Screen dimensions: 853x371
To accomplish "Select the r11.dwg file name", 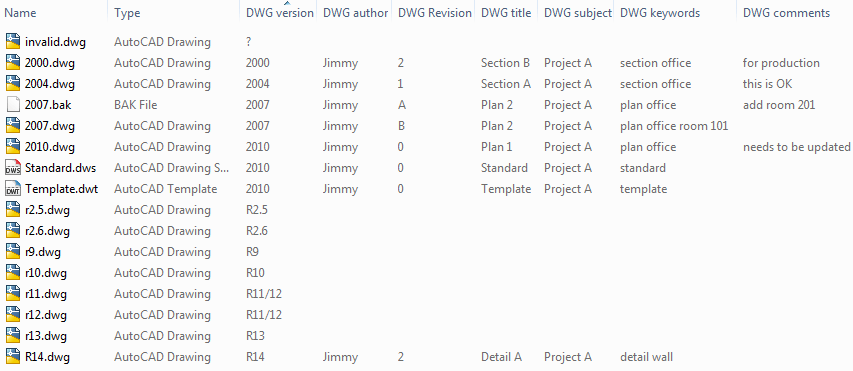I will (46, 294).
